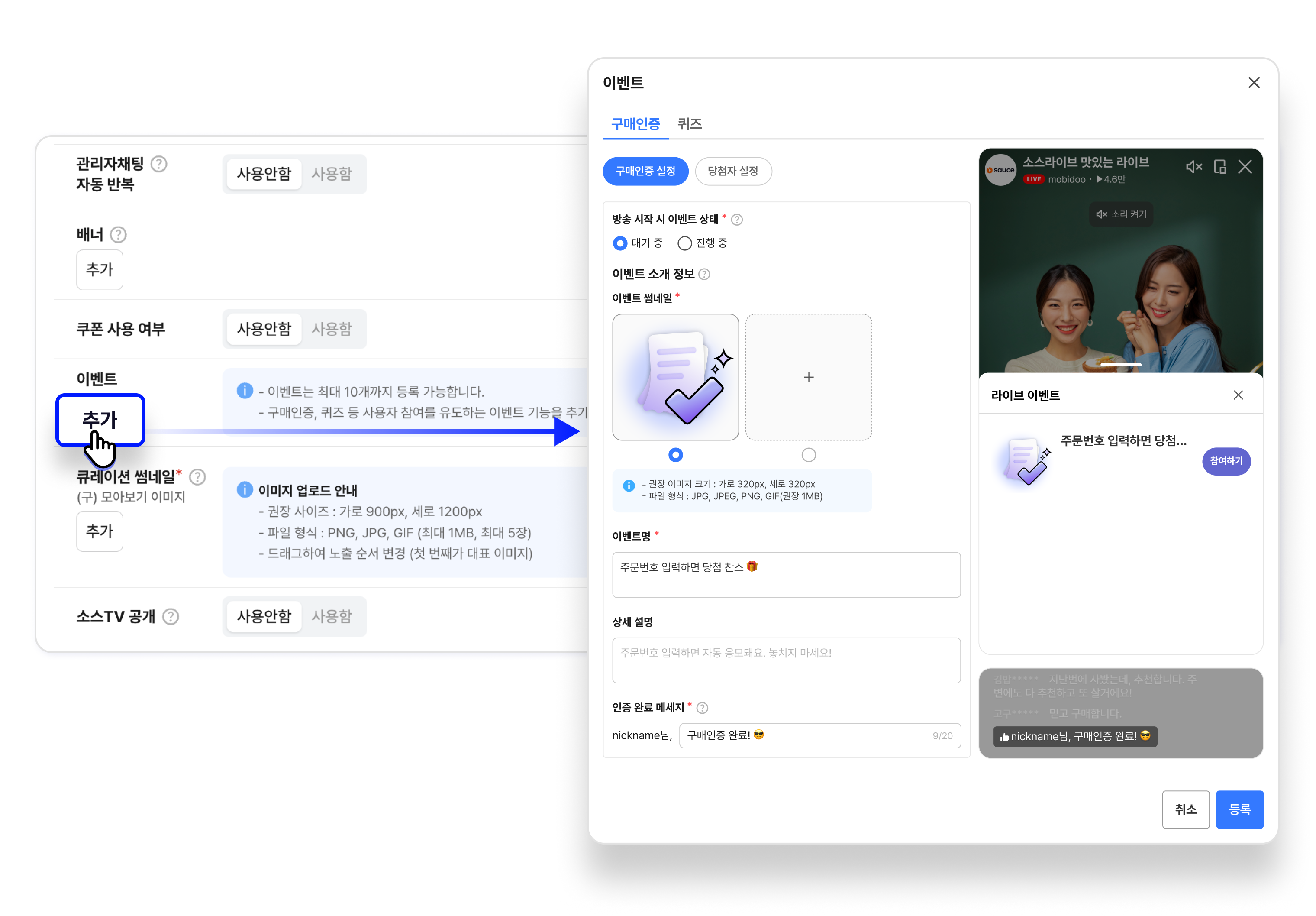Click the 참여하기 button
The image size is (1316, 916).
coord(1226,461)
